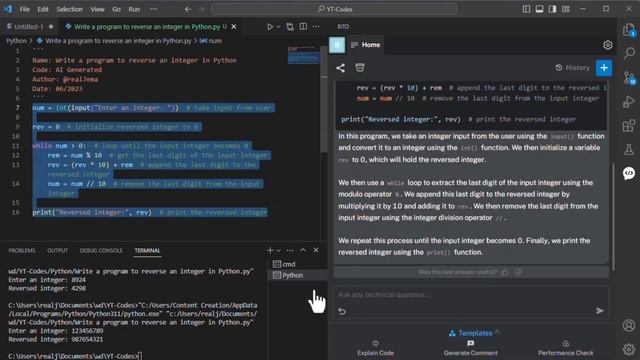
Task: Open the Explorer view in activity bar
Action: pyautogui.click(x=629, y=29)
